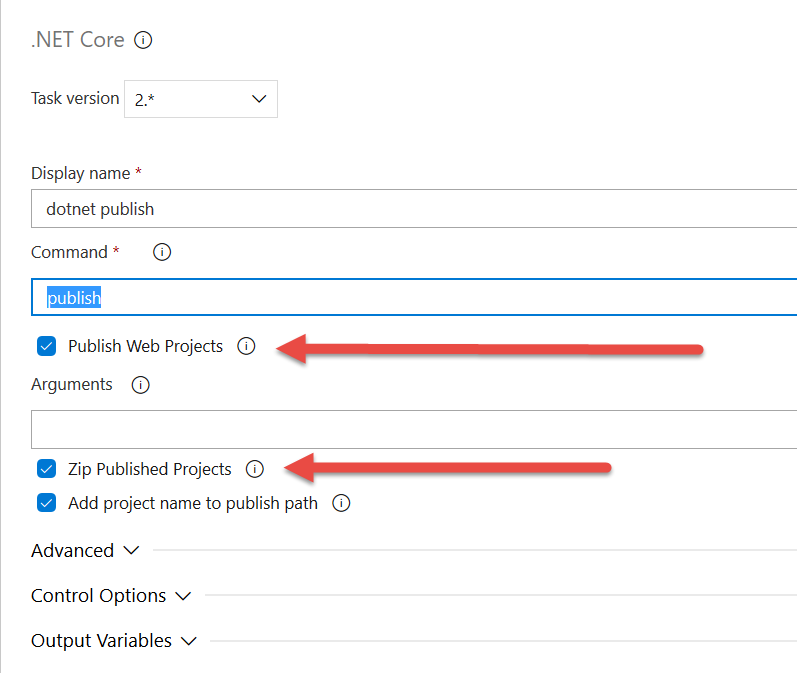This screenshot has width=797, height=673.
Task: Show info for Publish Web Projects
Action: coord(247,346)
